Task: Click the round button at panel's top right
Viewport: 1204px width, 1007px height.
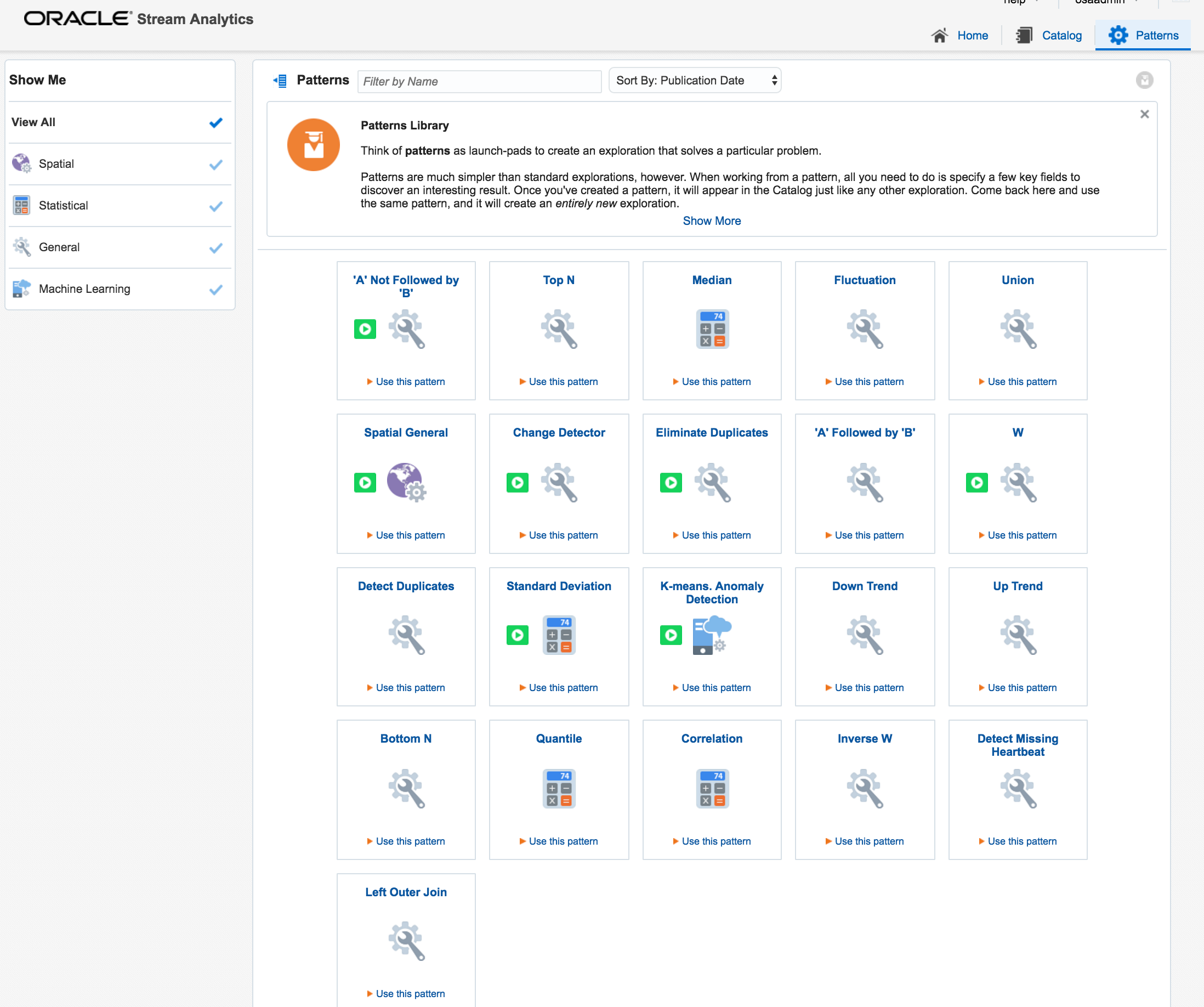Action: 1144,80
